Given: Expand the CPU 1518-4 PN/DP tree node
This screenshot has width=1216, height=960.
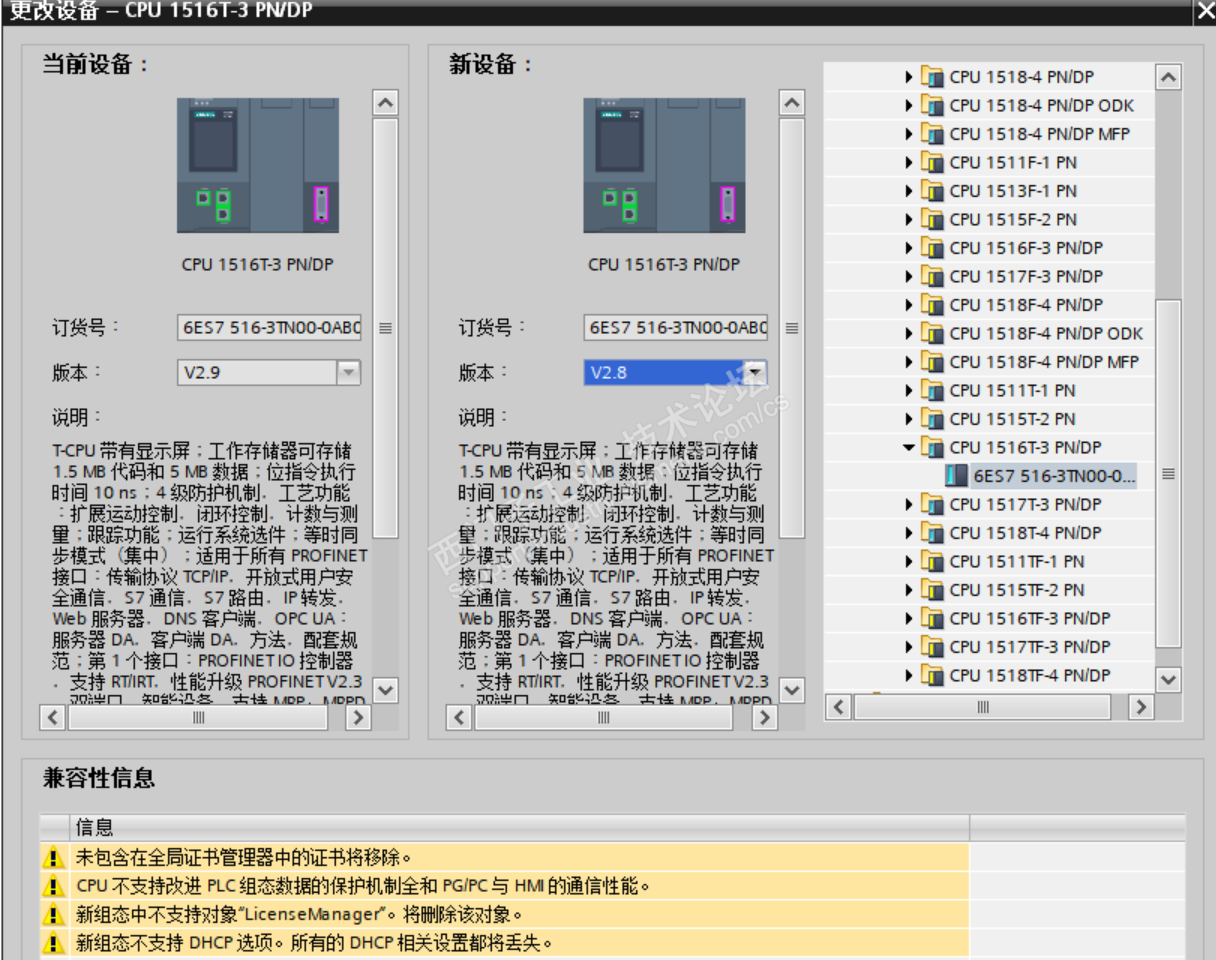Looking at the screenshot, I should tap(908, 77).
